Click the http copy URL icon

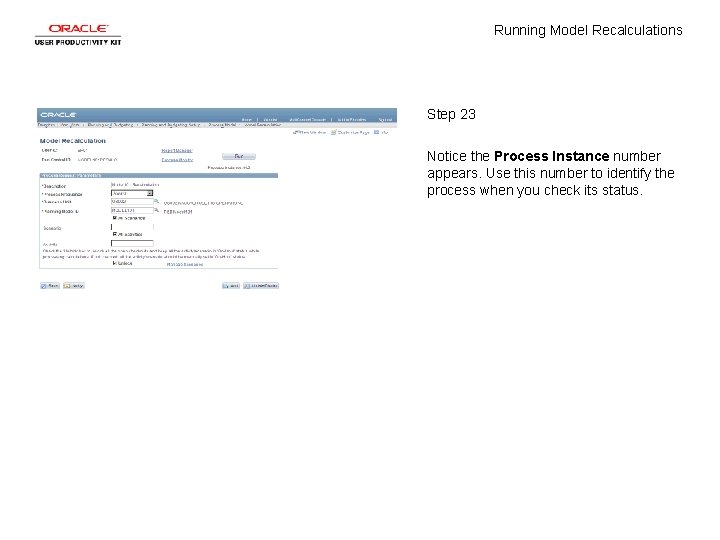(381, 132)
